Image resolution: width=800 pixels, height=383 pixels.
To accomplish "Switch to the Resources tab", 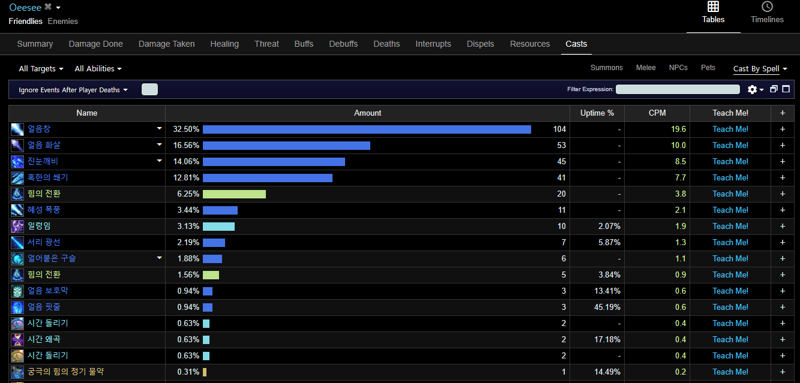I will (x=530, y=44).
